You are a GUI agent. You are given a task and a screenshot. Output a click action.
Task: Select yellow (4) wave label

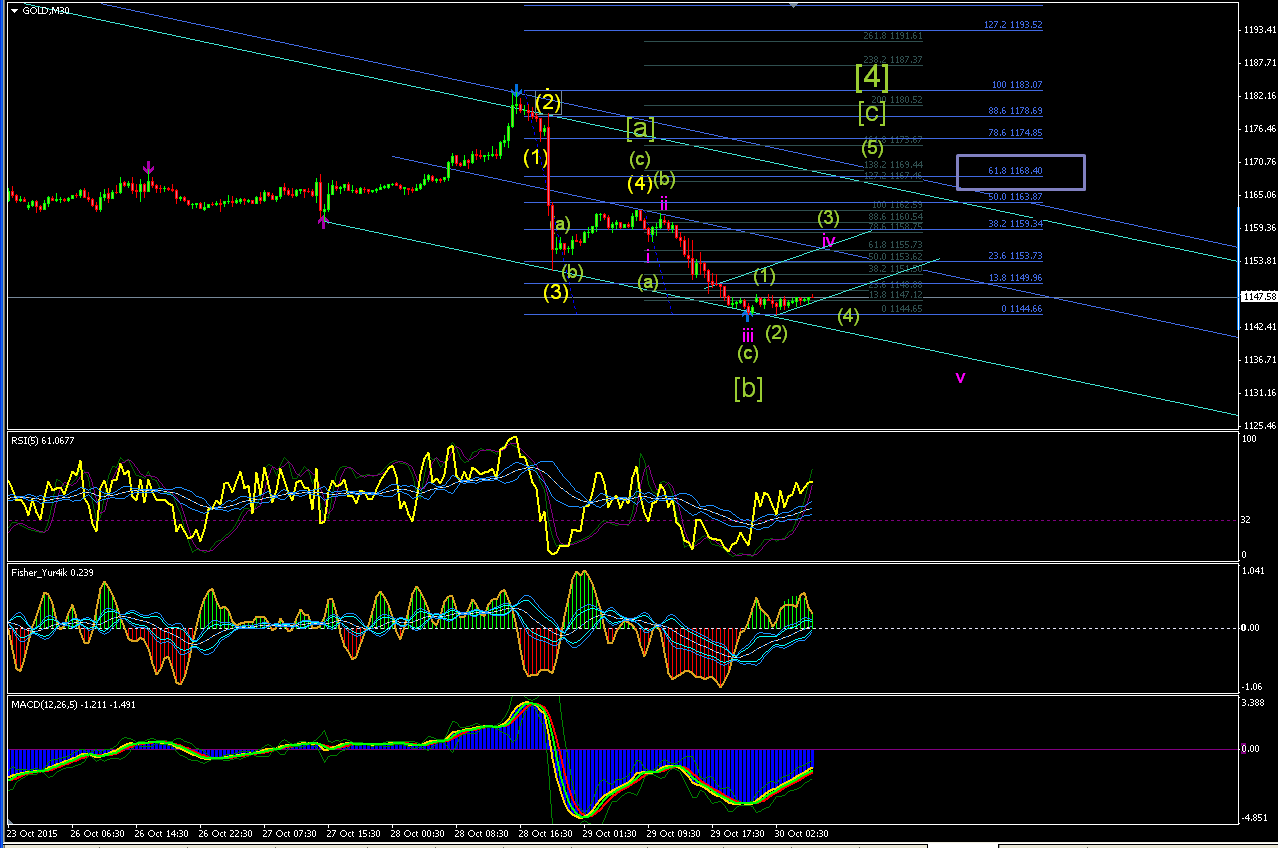[640, 183]
